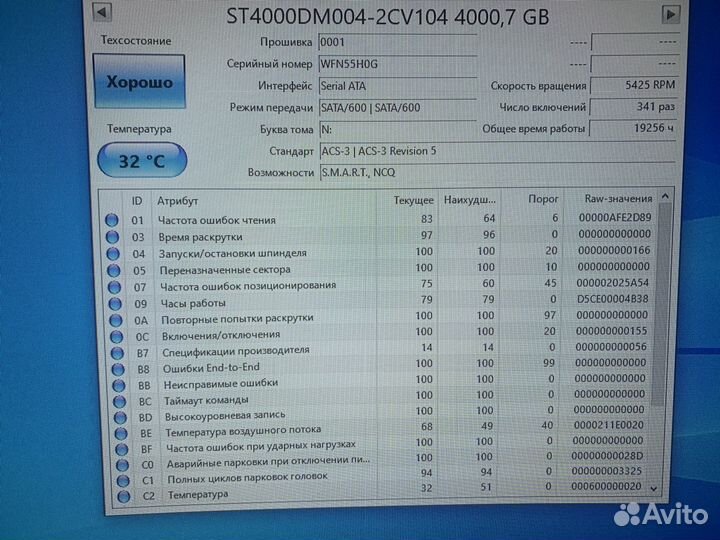Image resolution: width=720 pixels, height=540 pixels.
Task: Click the standard field ACS-3 Revision 5
Action: pyautogui.click(x=497, y=151)
